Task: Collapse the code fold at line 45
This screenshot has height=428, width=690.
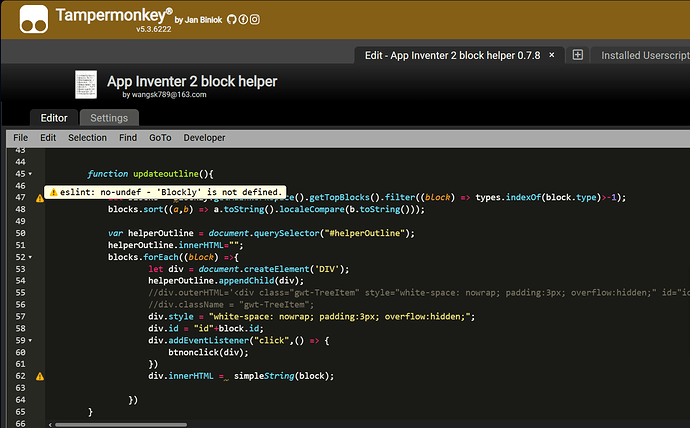Action: [x=31, y=173]
